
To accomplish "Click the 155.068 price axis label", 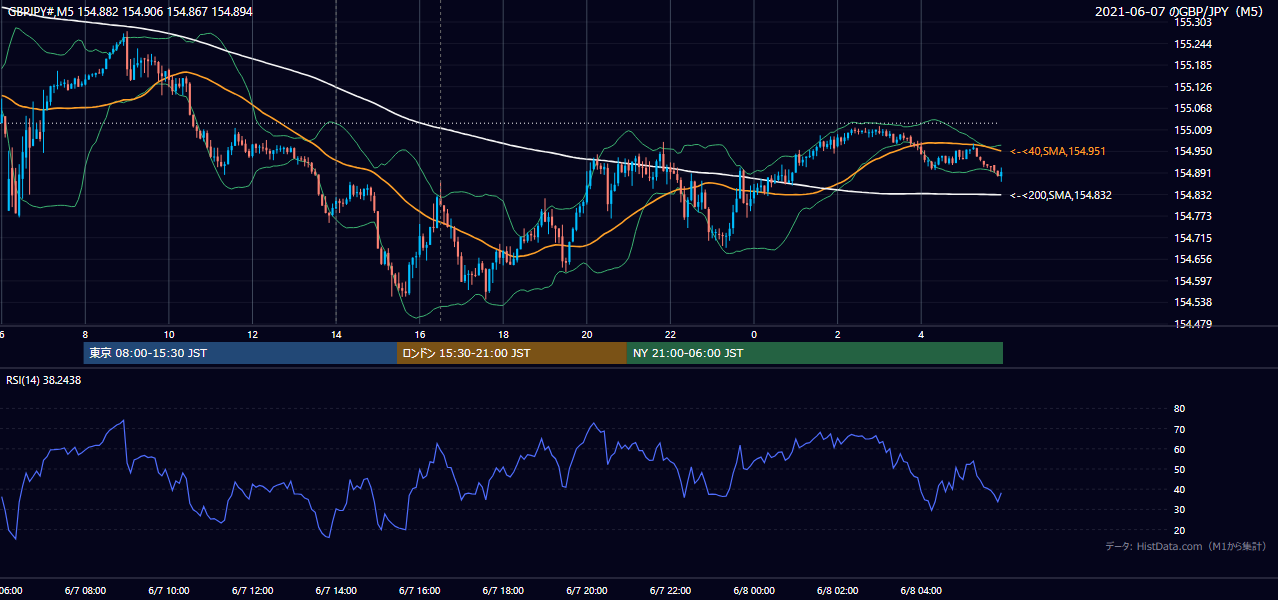I will point(1193,108).
